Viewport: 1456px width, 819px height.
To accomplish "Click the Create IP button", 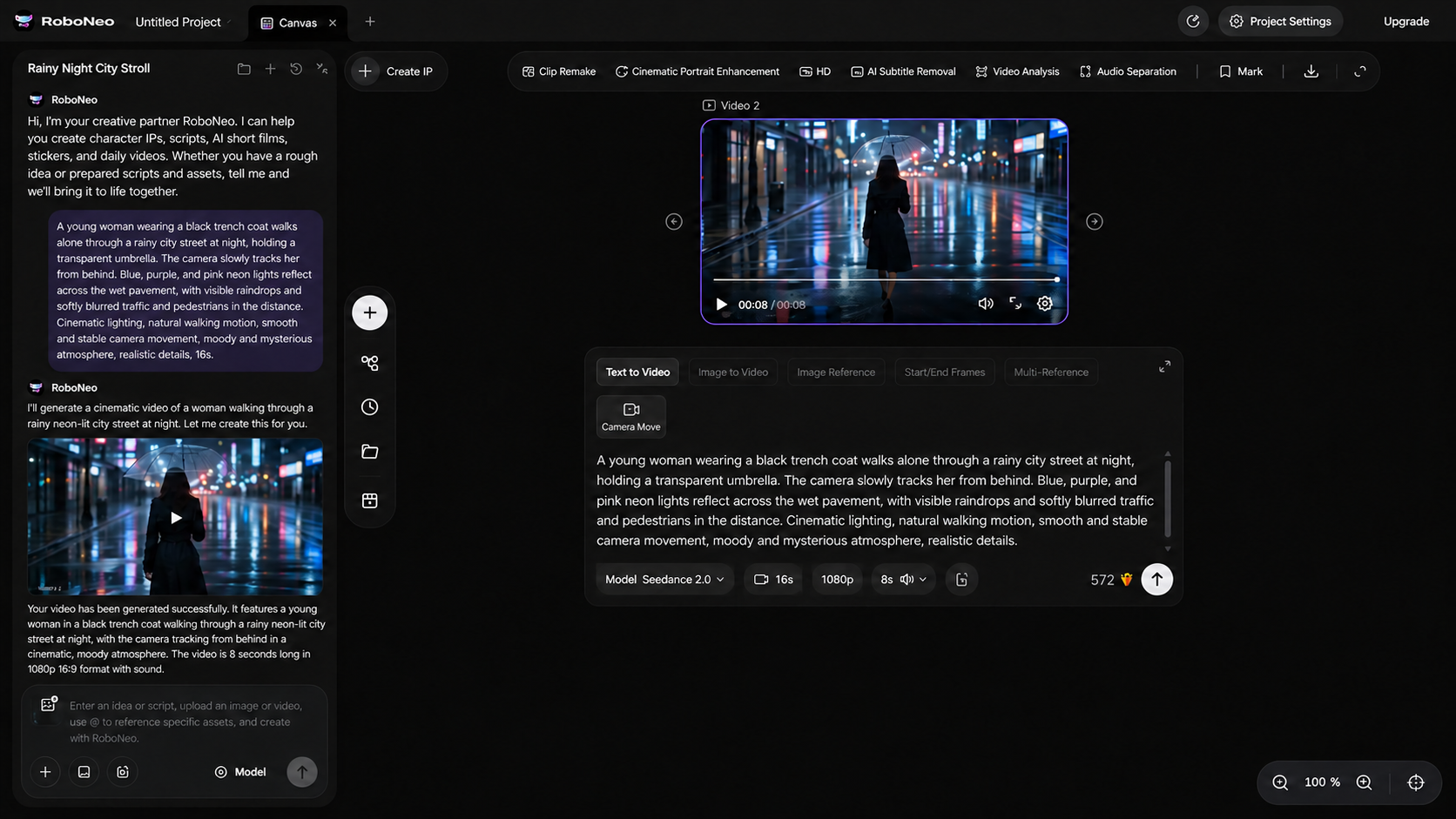I will tap(396, 71).
